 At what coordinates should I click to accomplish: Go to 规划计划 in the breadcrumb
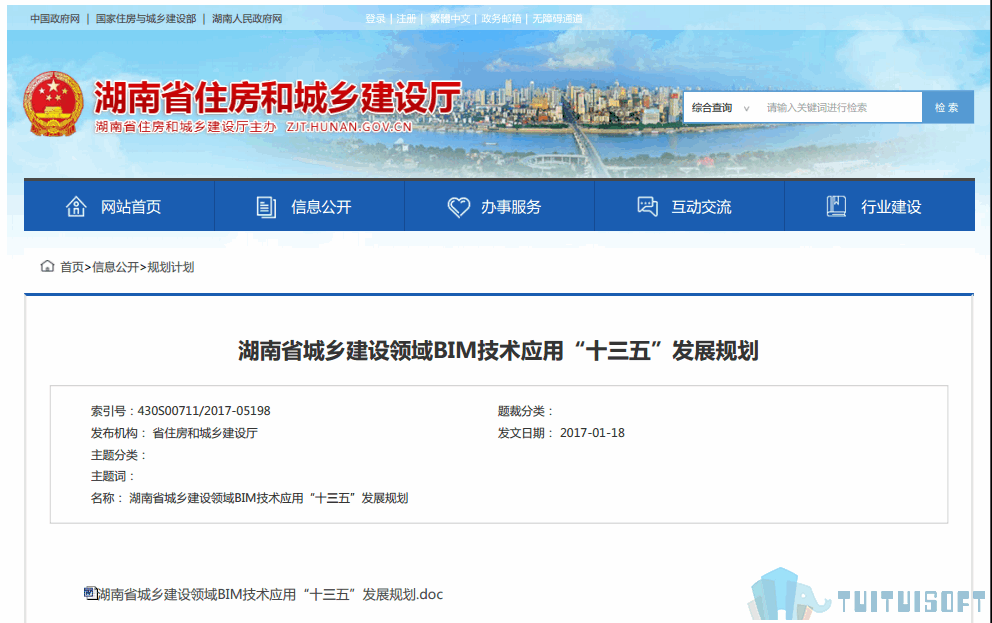tap(171, 267)
